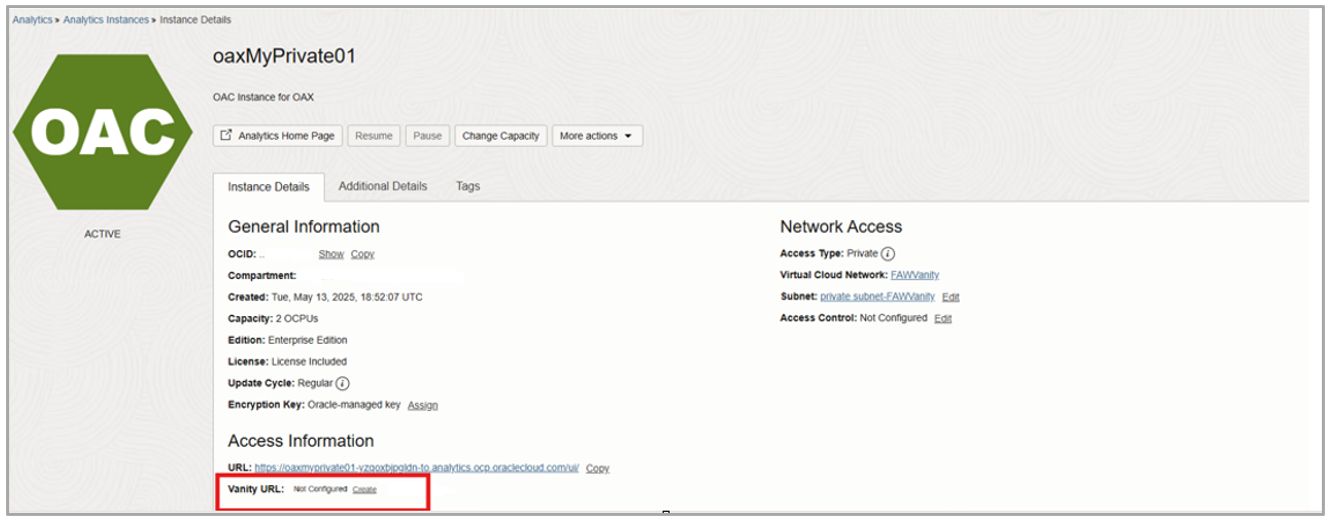
Task: Copy the OCID
Action: 362,254
